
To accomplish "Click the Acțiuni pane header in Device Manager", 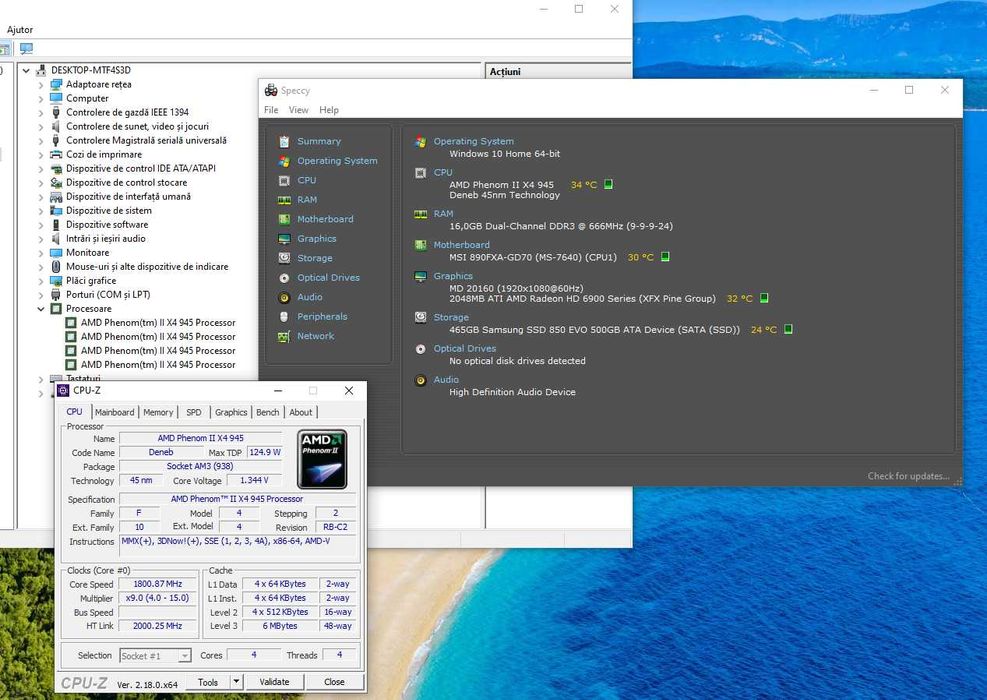I will pos(558,72).
